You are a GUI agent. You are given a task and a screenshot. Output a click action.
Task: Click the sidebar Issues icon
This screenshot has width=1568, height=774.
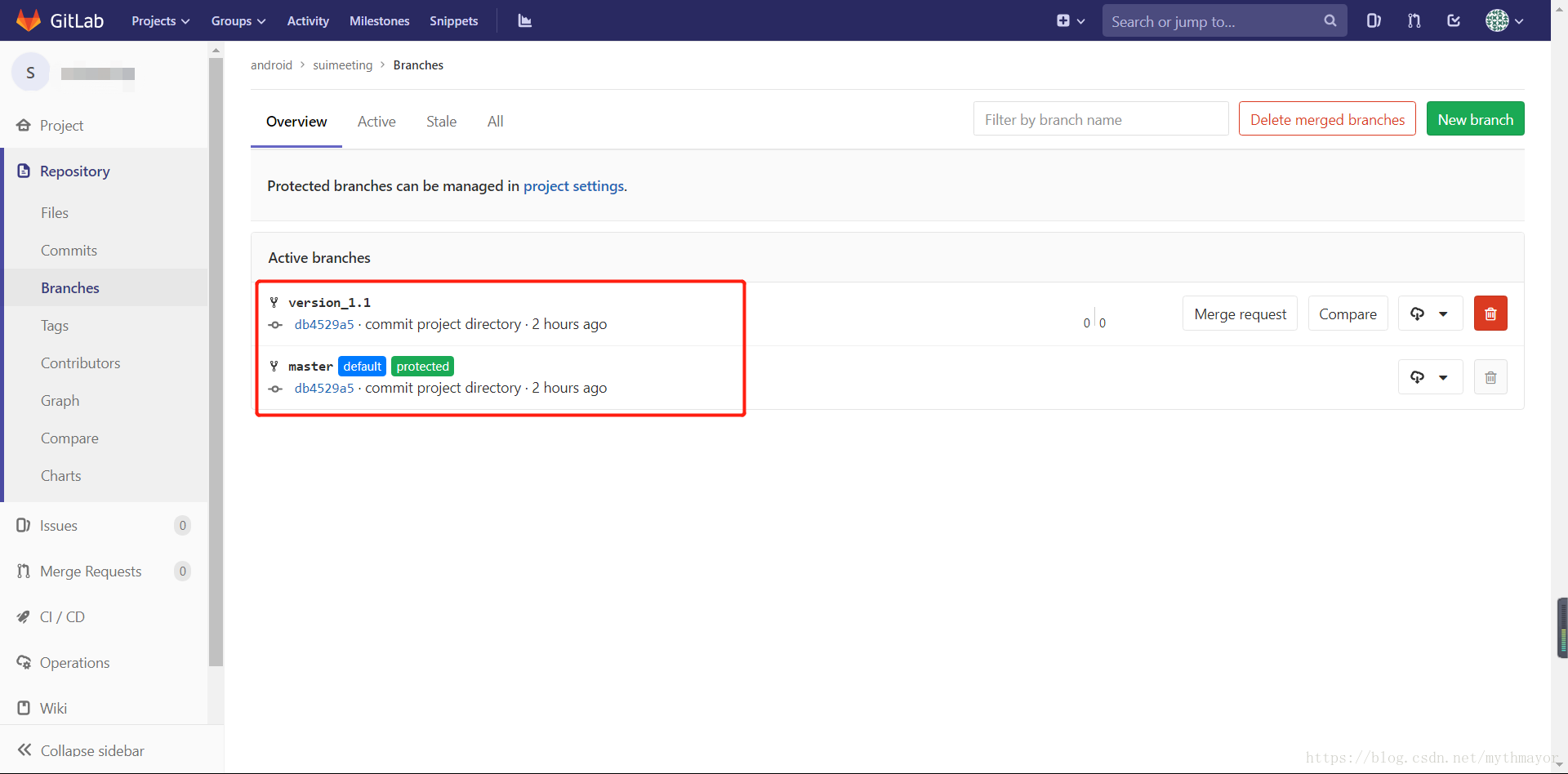click(x=24, y=525)
